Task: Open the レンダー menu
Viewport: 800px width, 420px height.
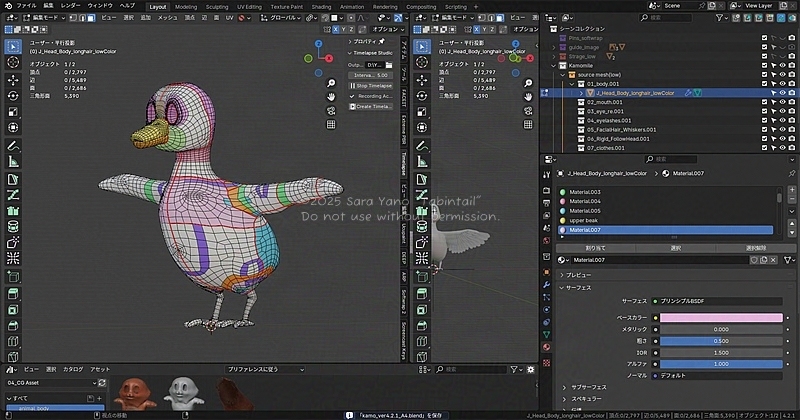Action: pyautogui.click(x=70, y=6)
